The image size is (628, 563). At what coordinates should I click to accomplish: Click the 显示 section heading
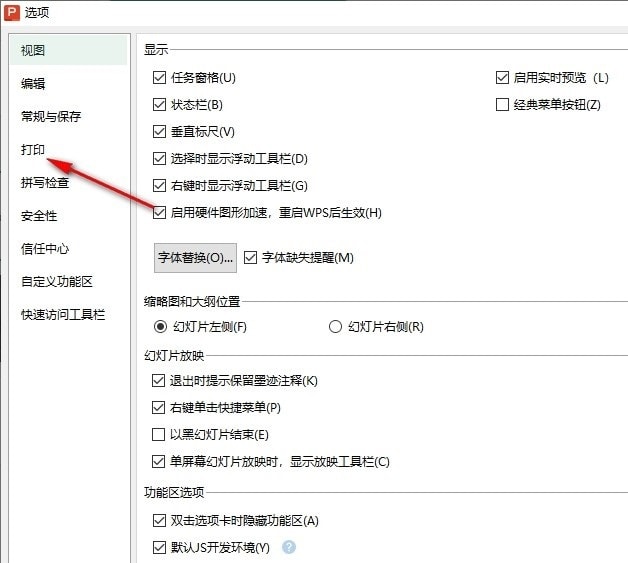156,50
